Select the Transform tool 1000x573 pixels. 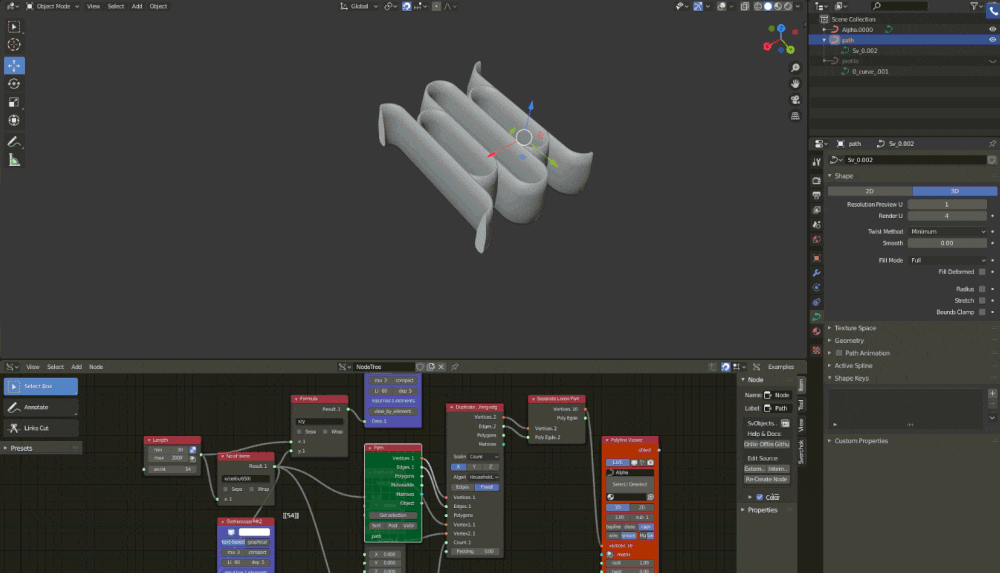15,121
